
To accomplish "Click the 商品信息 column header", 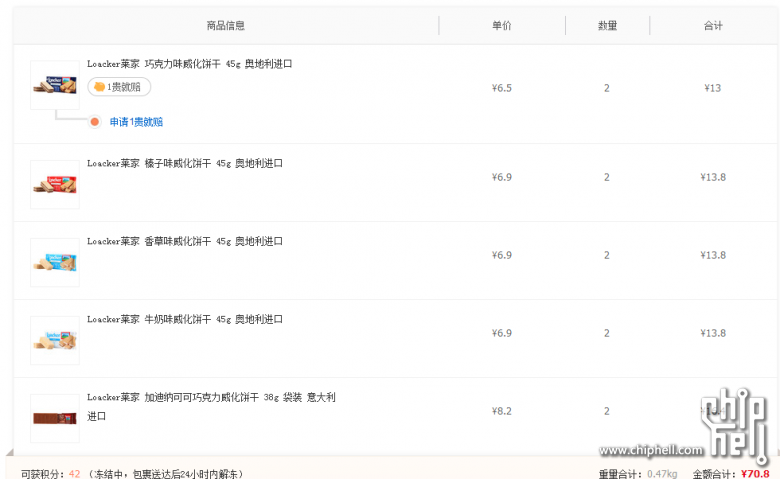I will point(226,25).
